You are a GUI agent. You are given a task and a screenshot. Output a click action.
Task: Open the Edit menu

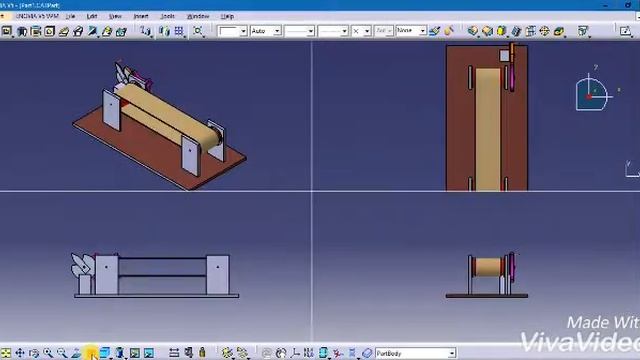(x=92, y=16)
